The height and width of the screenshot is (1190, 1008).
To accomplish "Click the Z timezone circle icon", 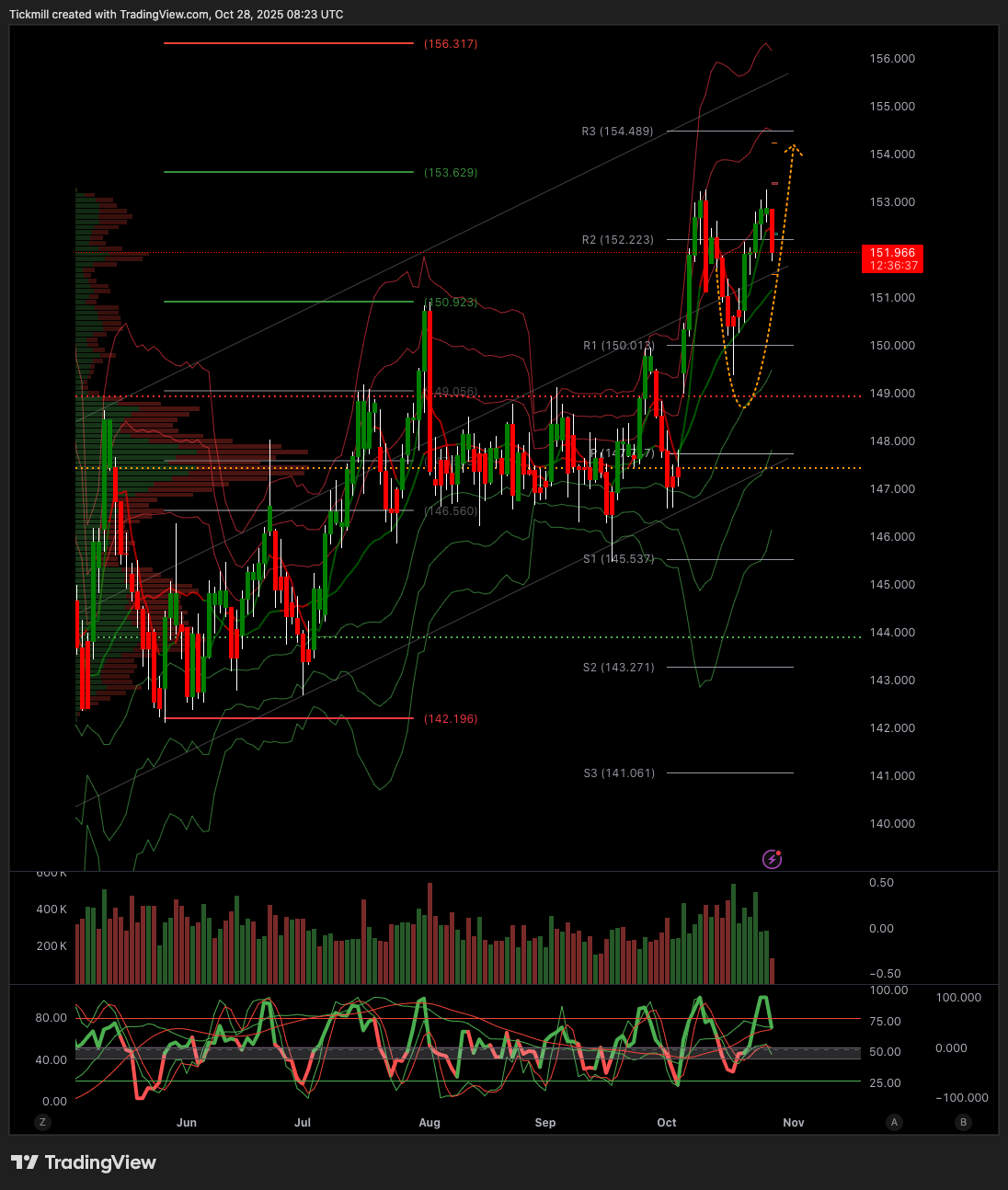I will pos(41,1122).
